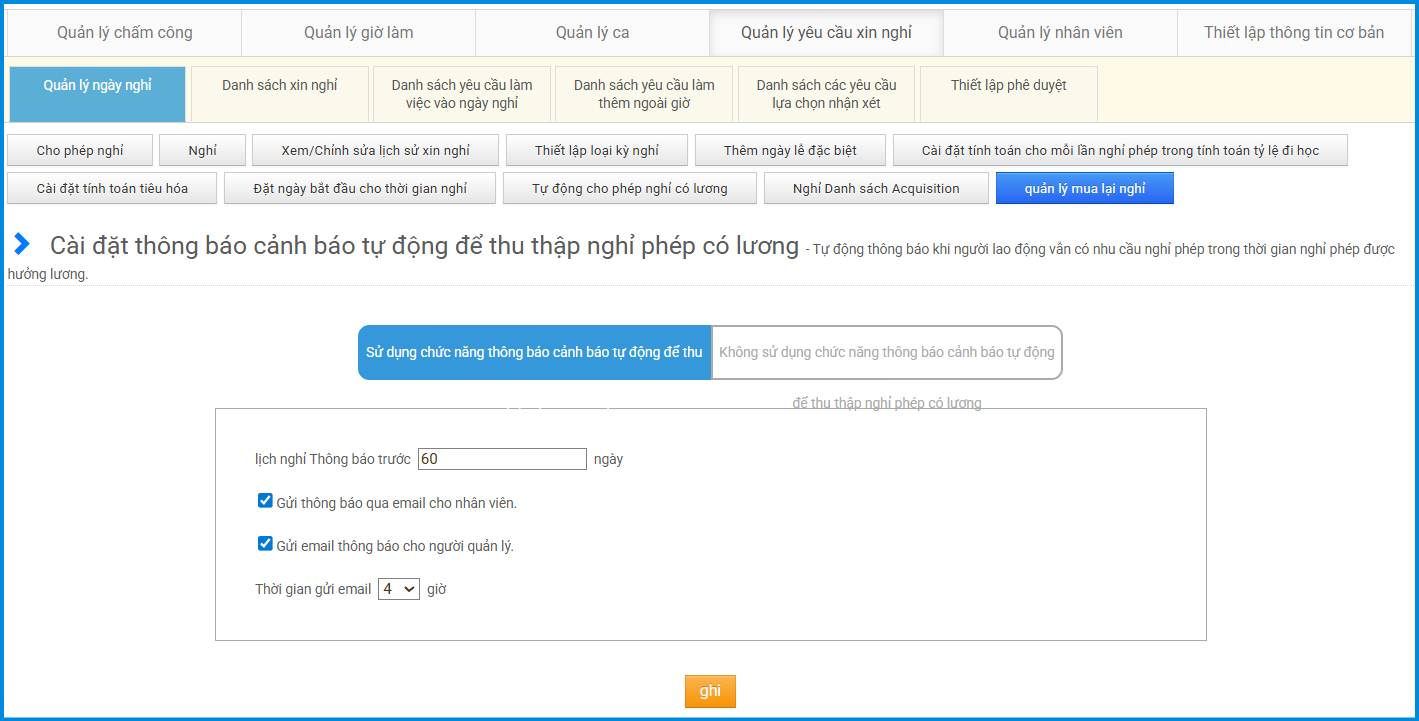Viewport: 1419px width, 721px height.
Task: Open 'Thêm ngày lễ đặc biệt'
Action: (790, 150)
